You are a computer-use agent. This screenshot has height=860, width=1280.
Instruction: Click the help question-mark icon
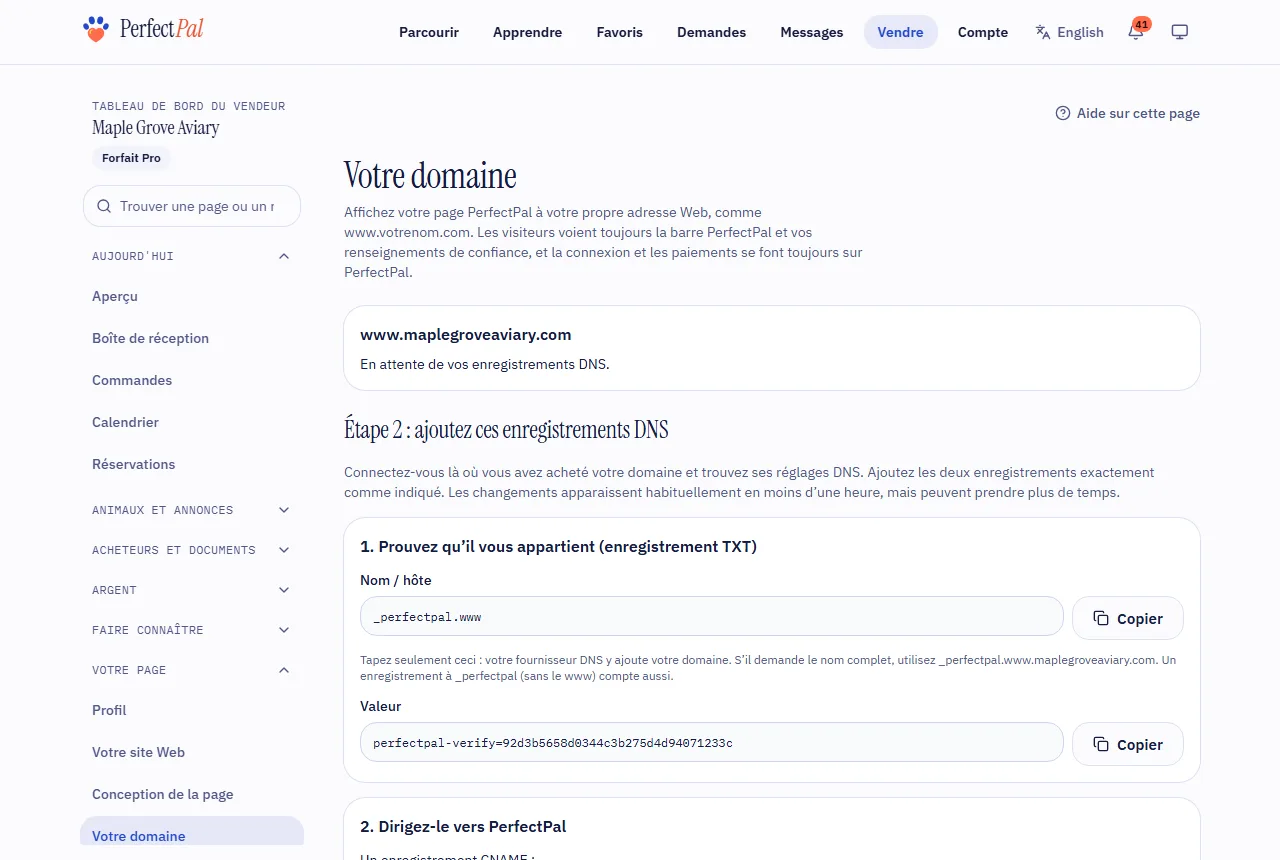coord(1063,113)
